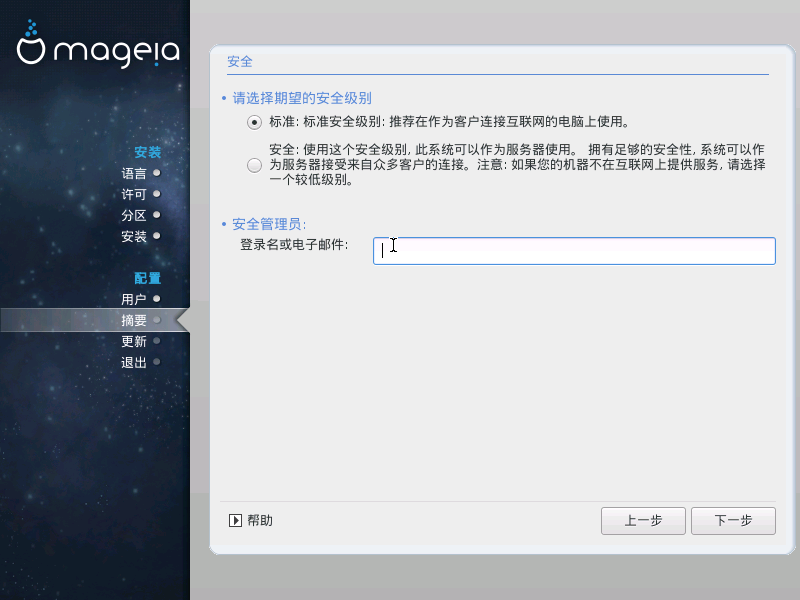Viewport: 800px width, 600px height.
Task: Select the 安全 server security level radio button
Action: (x=254, y=165)
